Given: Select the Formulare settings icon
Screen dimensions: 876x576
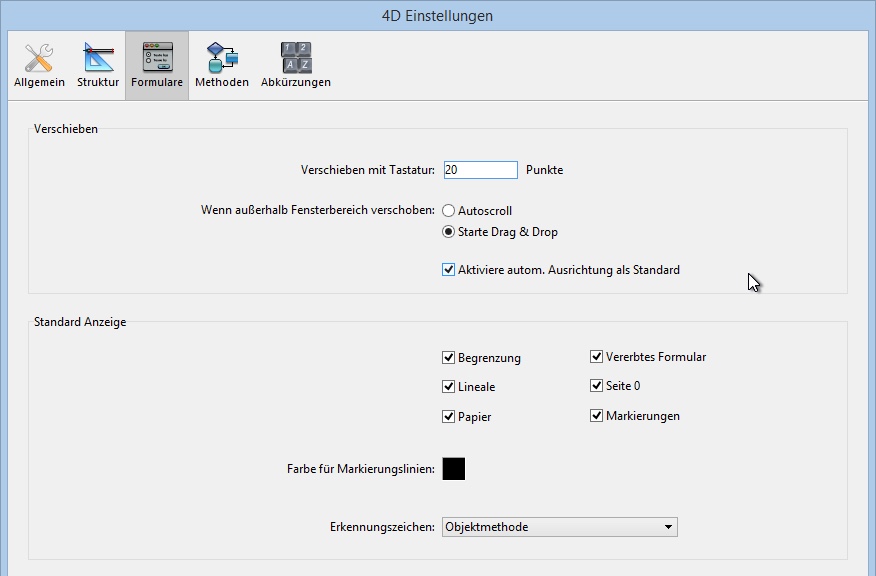Looking at the screenshot, I should coord(157,65).
